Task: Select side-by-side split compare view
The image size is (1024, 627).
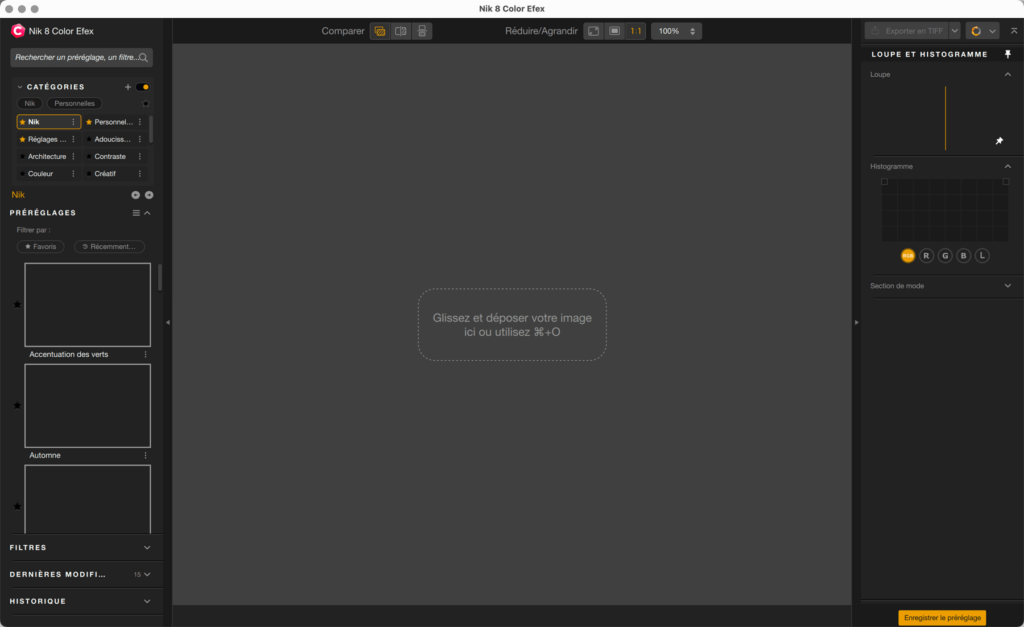Action: click(401, 31)
